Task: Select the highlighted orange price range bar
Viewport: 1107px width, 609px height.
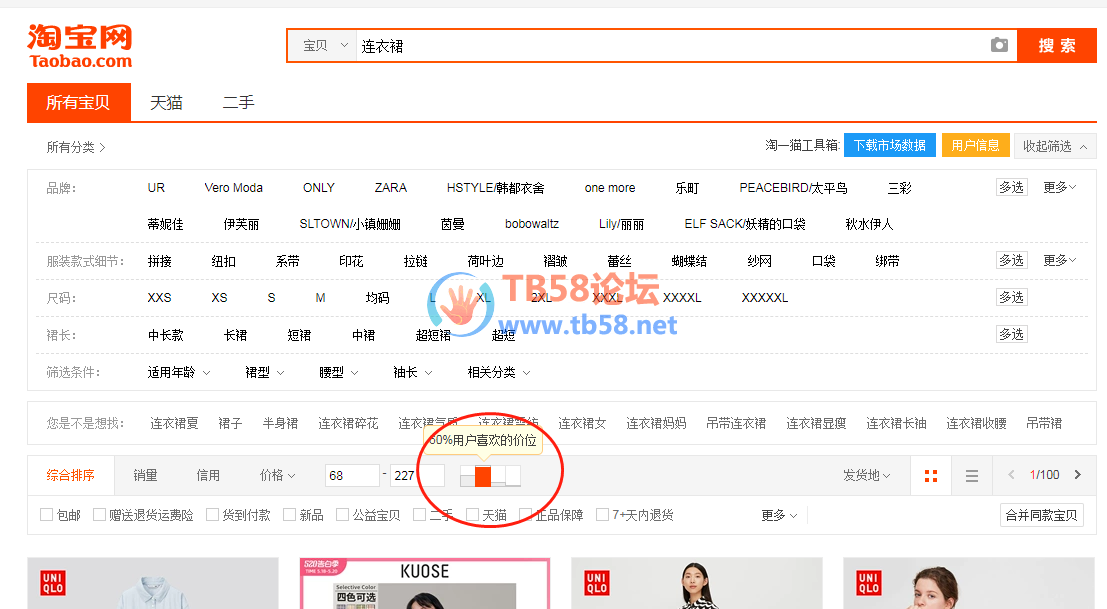Action: tap(483, 476)
